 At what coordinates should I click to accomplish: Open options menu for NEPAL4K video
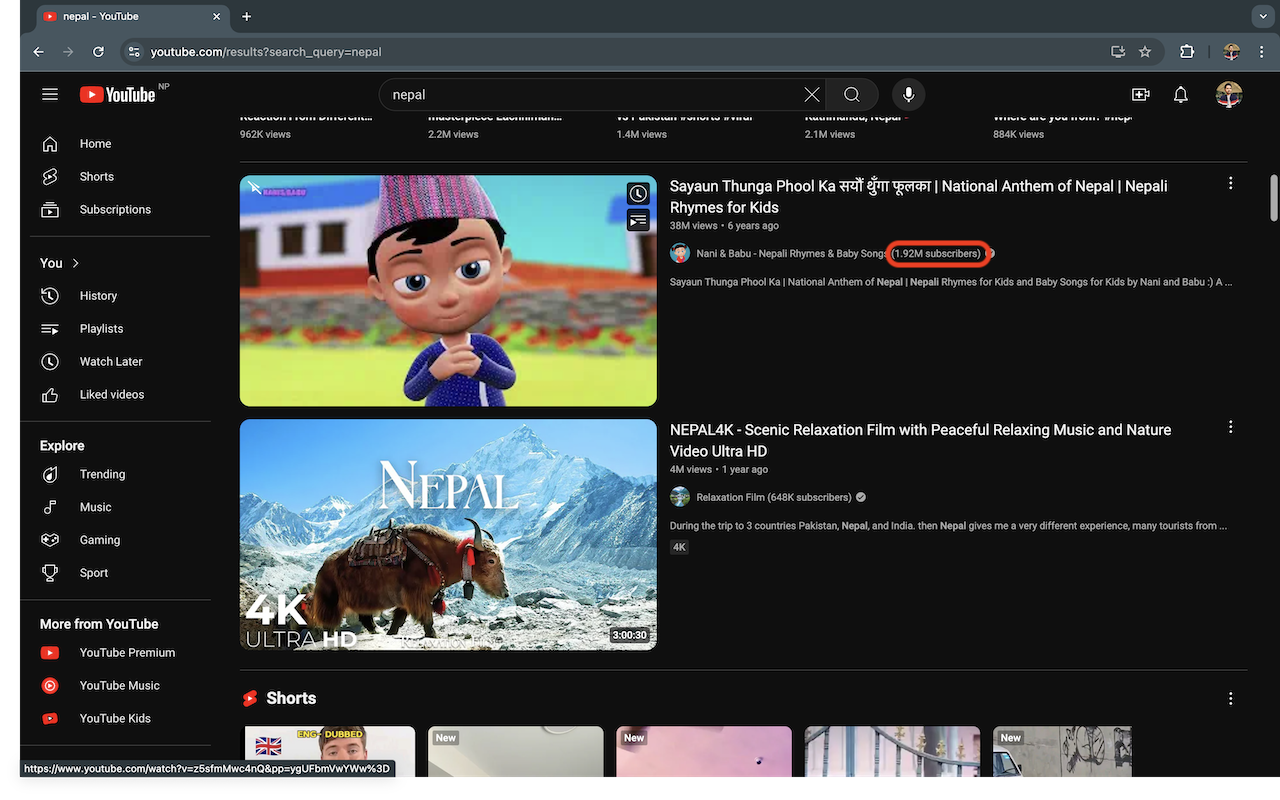pos(1230,427)
